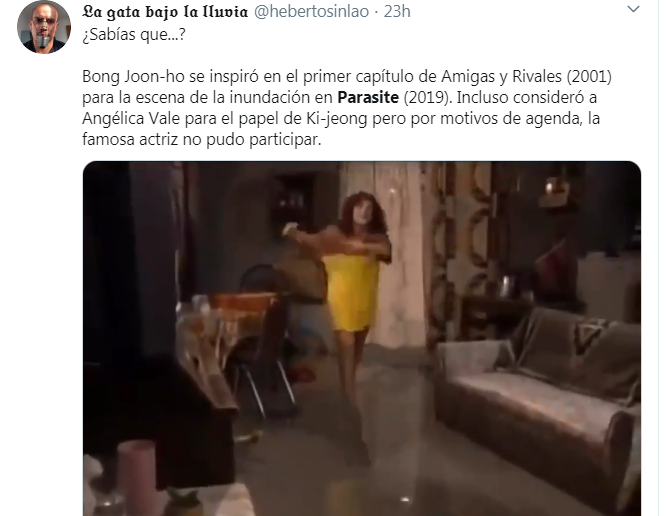Click the sofa shown in the video frame

pyautogui.click(x=538, y=397)
